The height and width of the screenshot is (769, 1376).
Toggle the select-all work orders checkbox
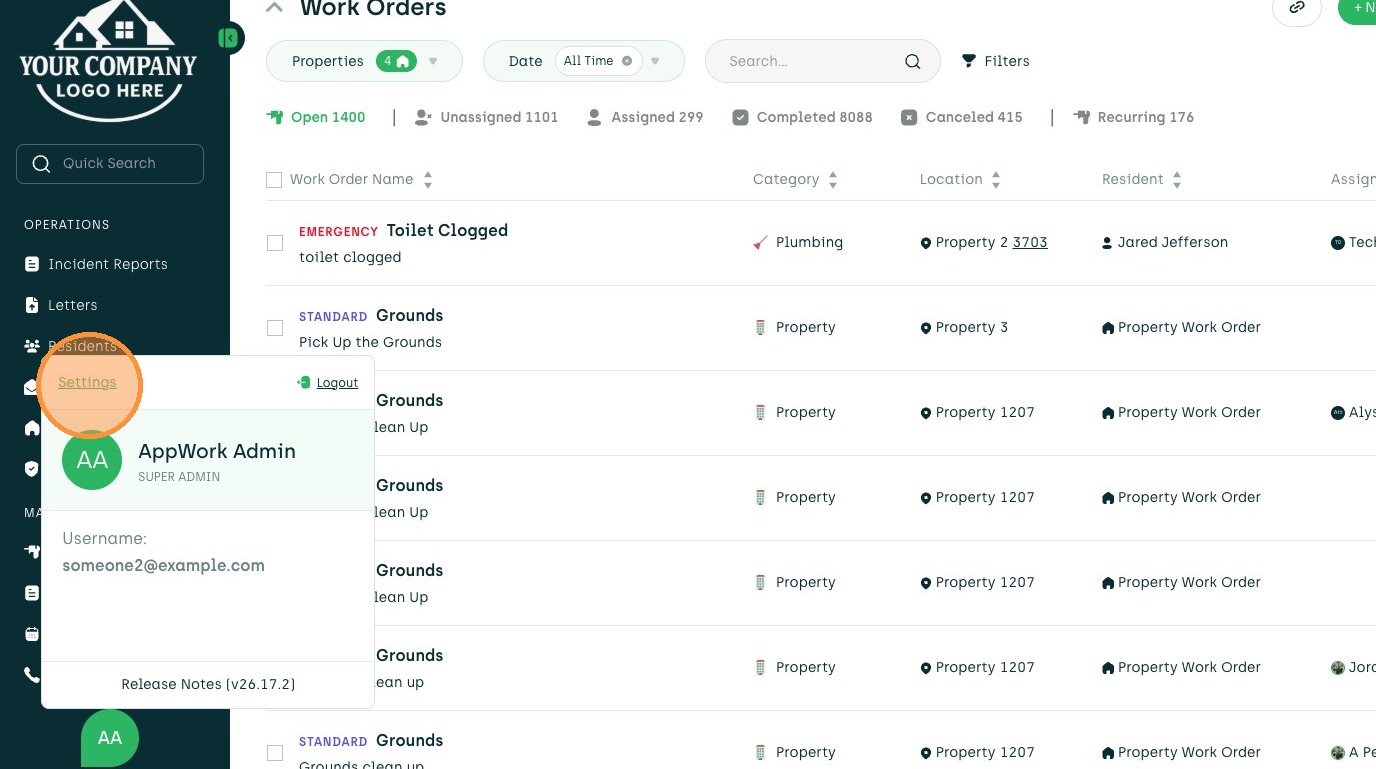[274, 180]
